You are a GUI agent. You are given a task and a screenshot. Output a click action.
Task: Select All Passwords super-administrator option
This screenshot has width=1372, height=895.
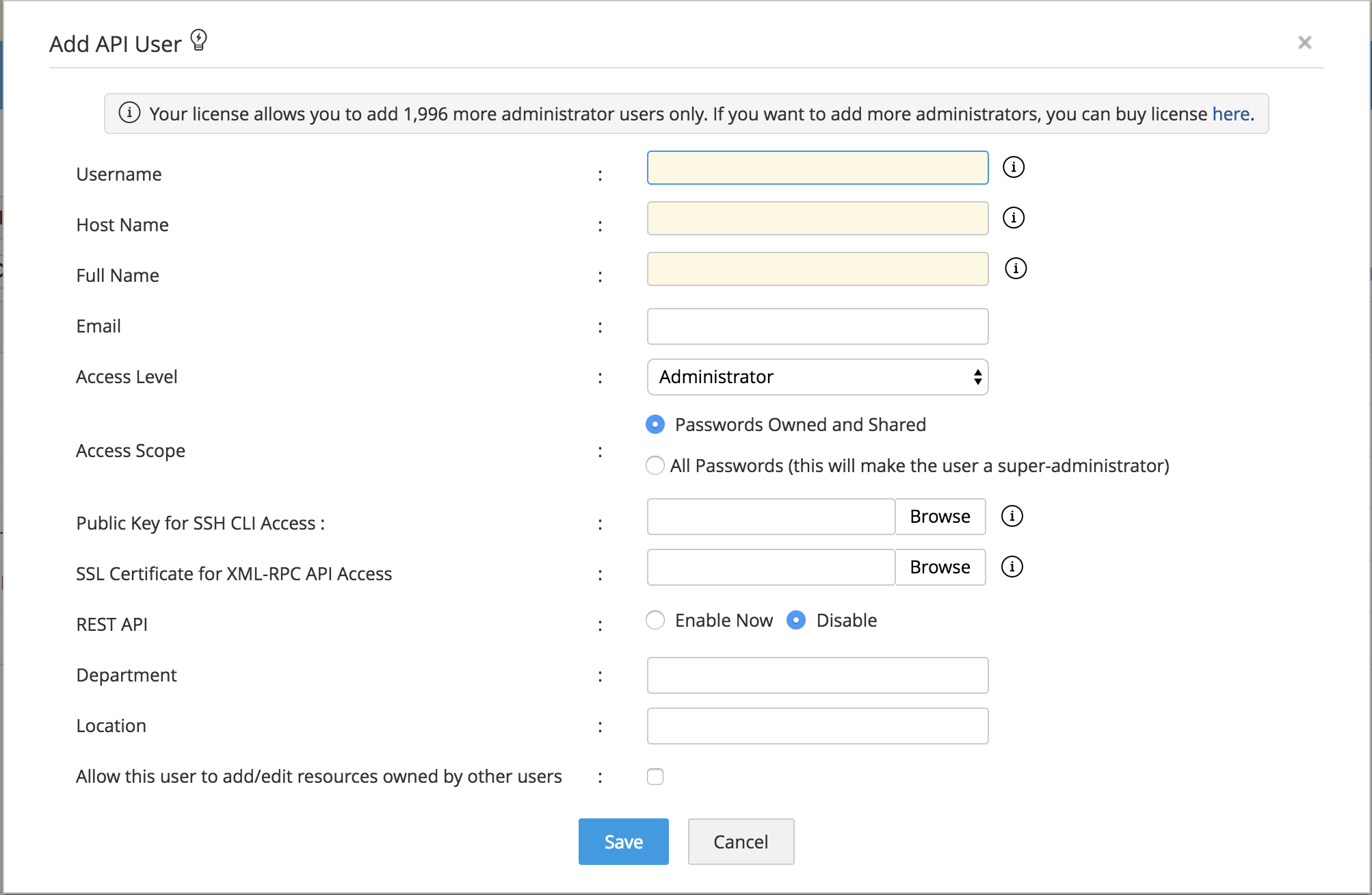pyautogui.click(x=655, y=466)
